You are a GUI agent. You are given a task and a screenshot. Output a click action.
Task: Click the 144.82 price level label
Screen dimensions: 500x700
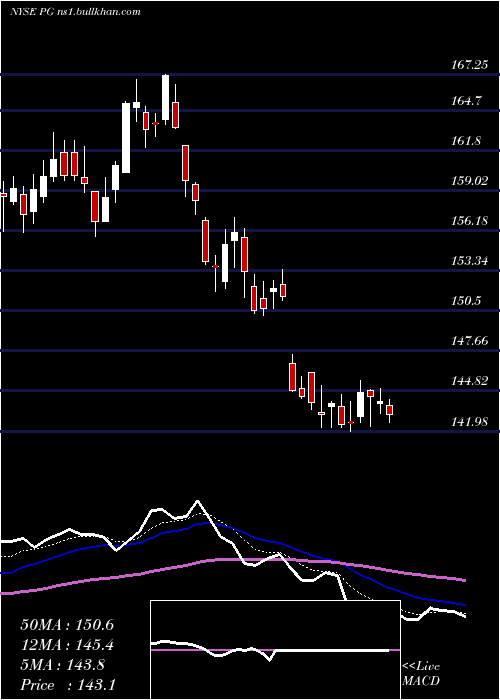point(469,381)
